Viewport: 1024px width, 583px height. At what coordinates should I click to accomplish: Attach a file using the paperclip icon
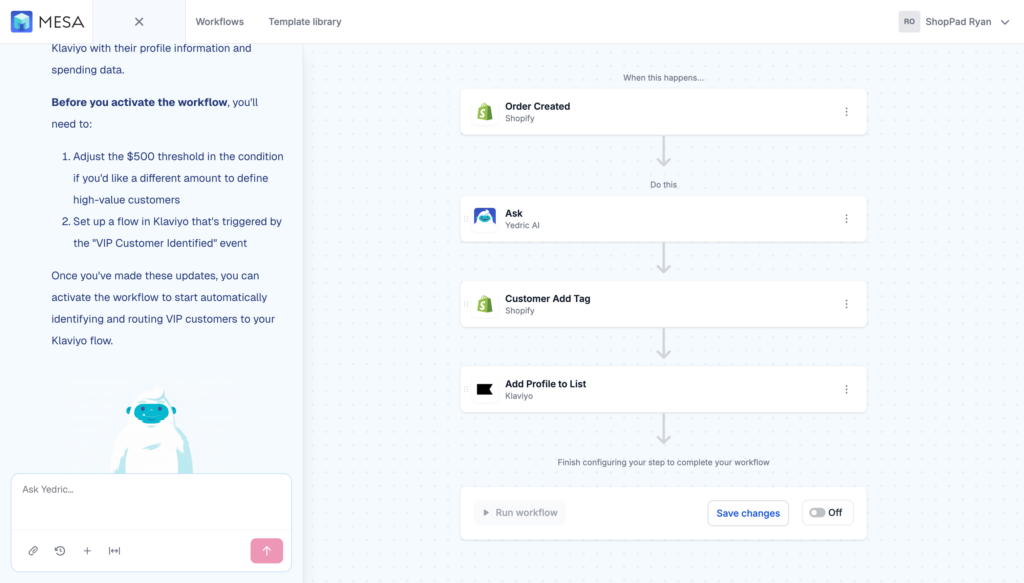(33, 550)
